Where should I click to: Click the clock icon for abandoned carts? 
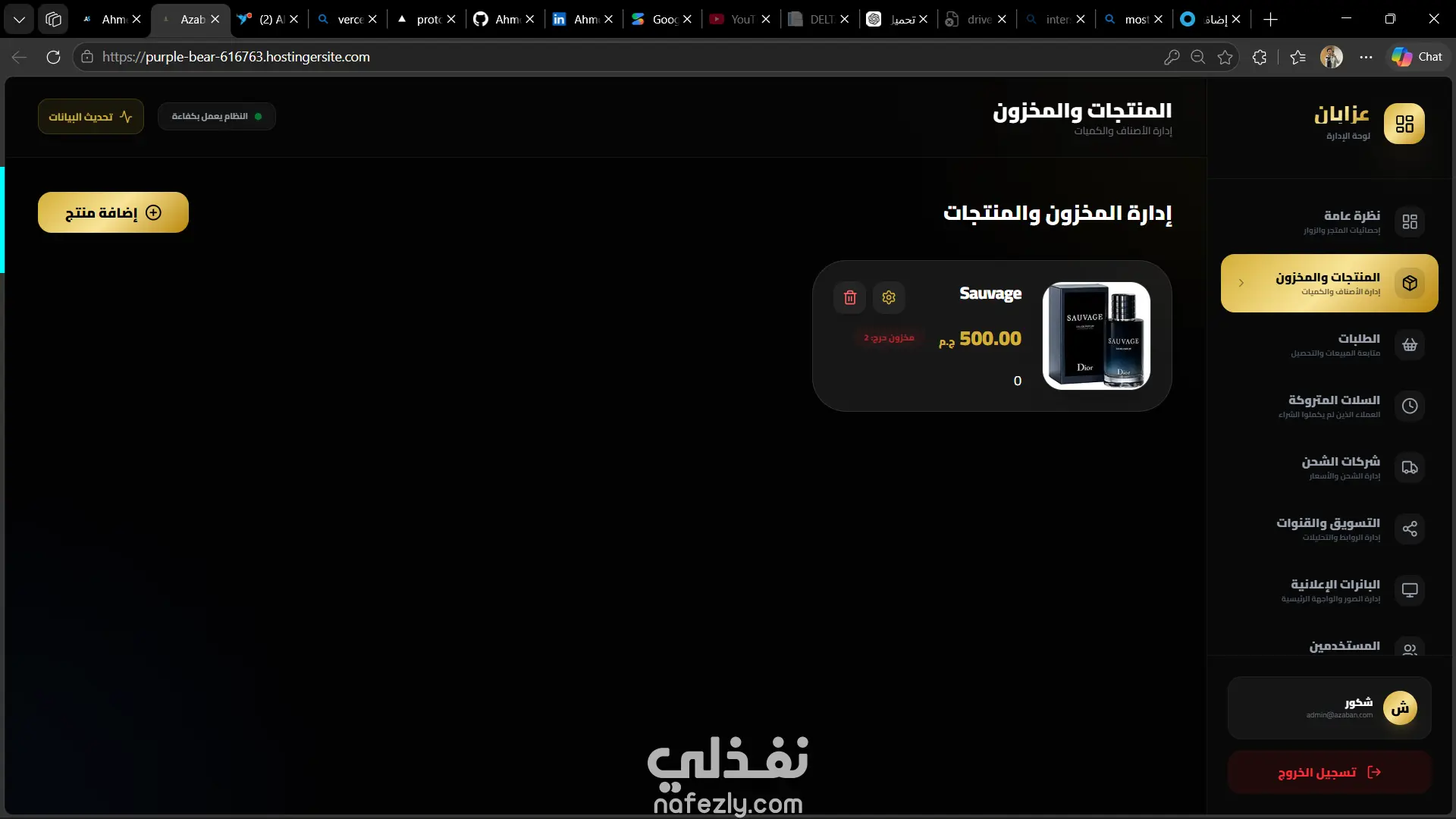tap(1410, 406)
